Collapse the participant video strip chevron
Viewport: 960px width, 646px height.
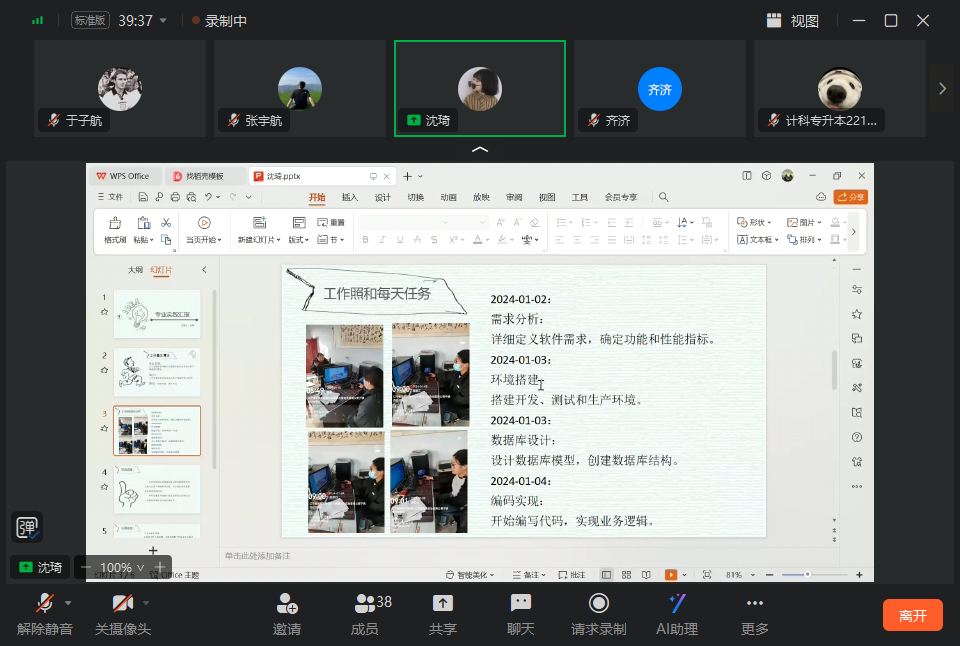[x=480, y=149]
